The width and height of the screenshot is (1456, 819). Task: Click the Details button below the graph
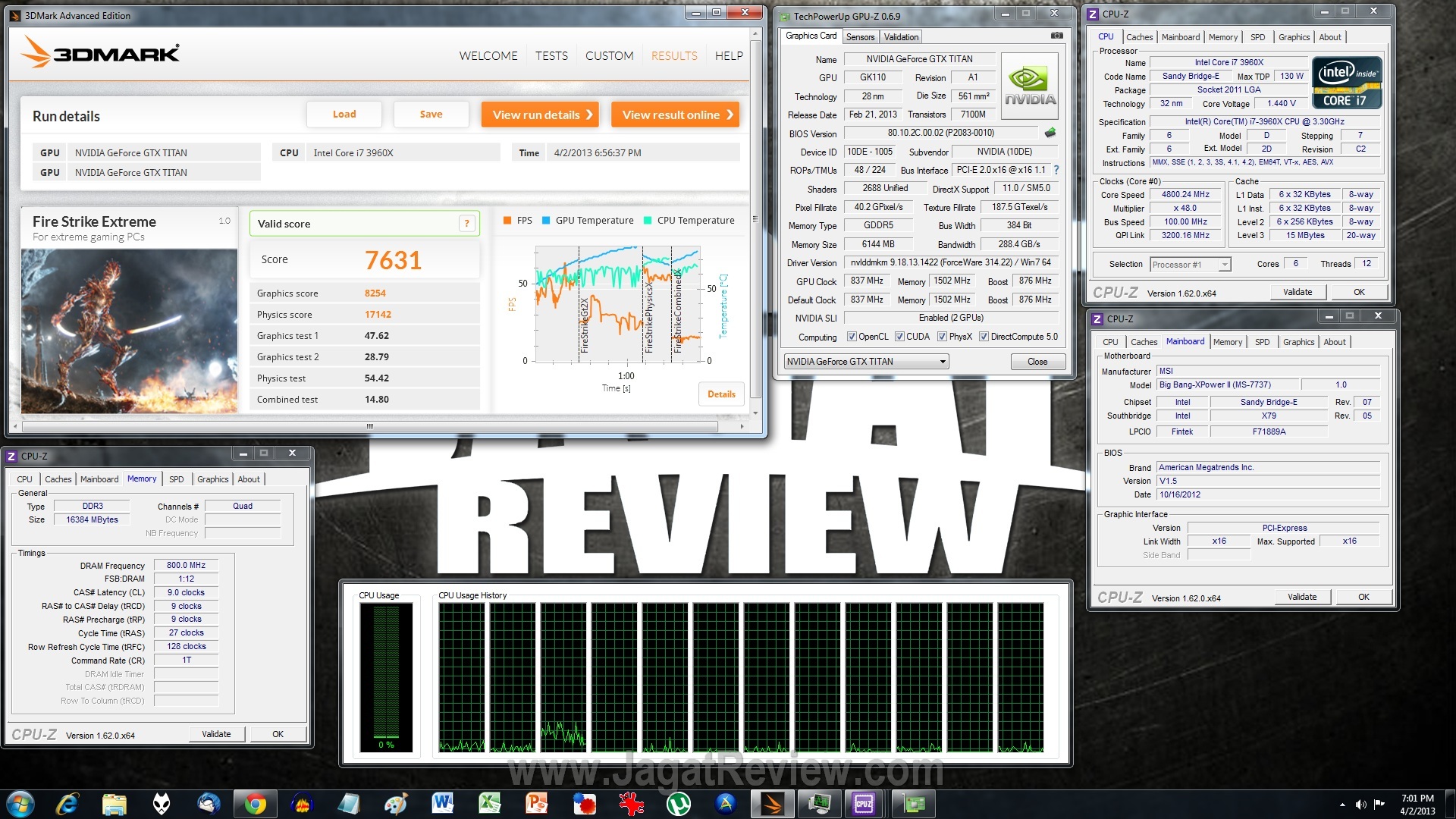(x=720, y=394)
